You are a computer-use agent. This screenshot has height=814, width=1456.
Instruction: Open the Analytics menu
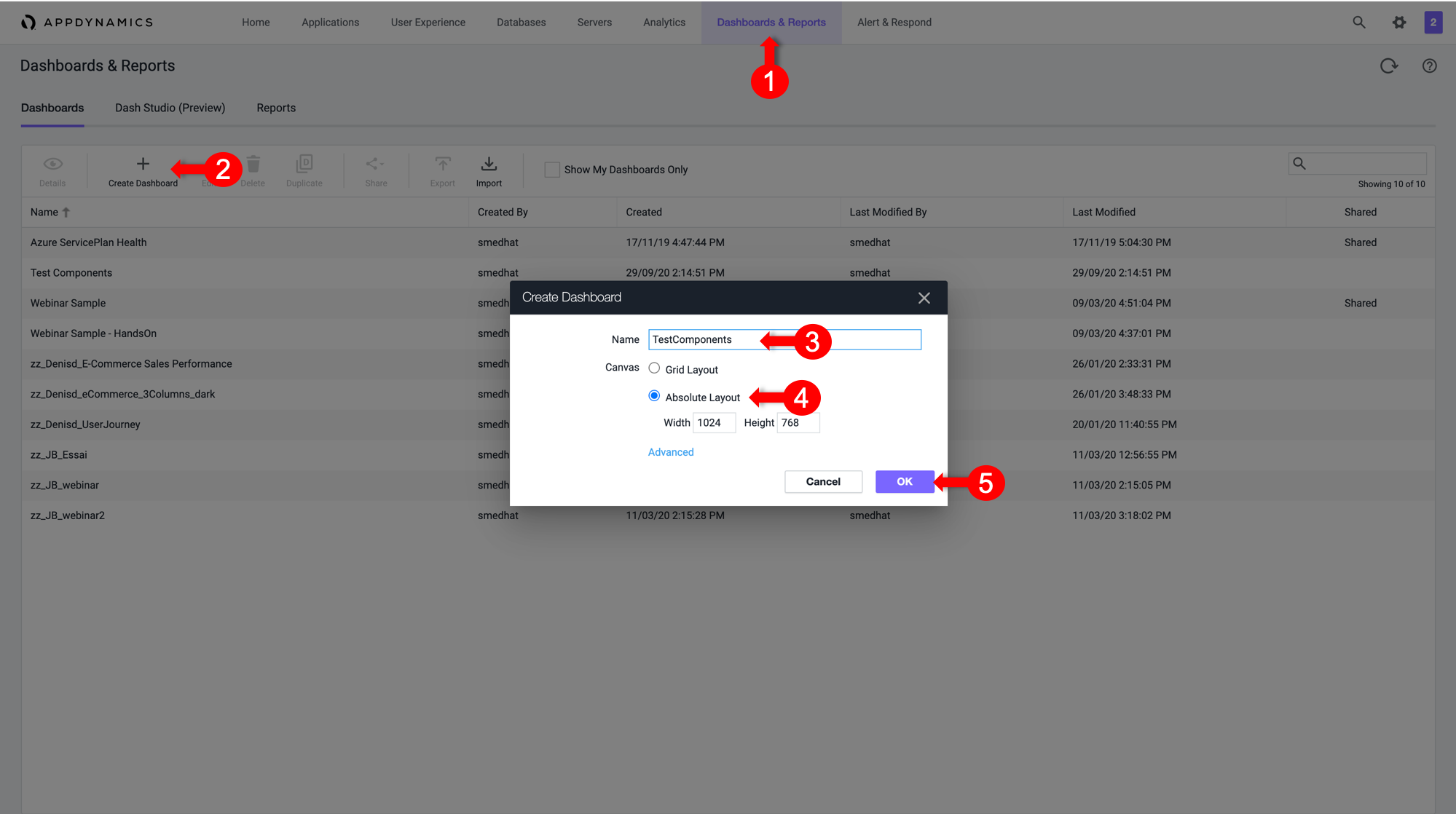click(664, 23)
